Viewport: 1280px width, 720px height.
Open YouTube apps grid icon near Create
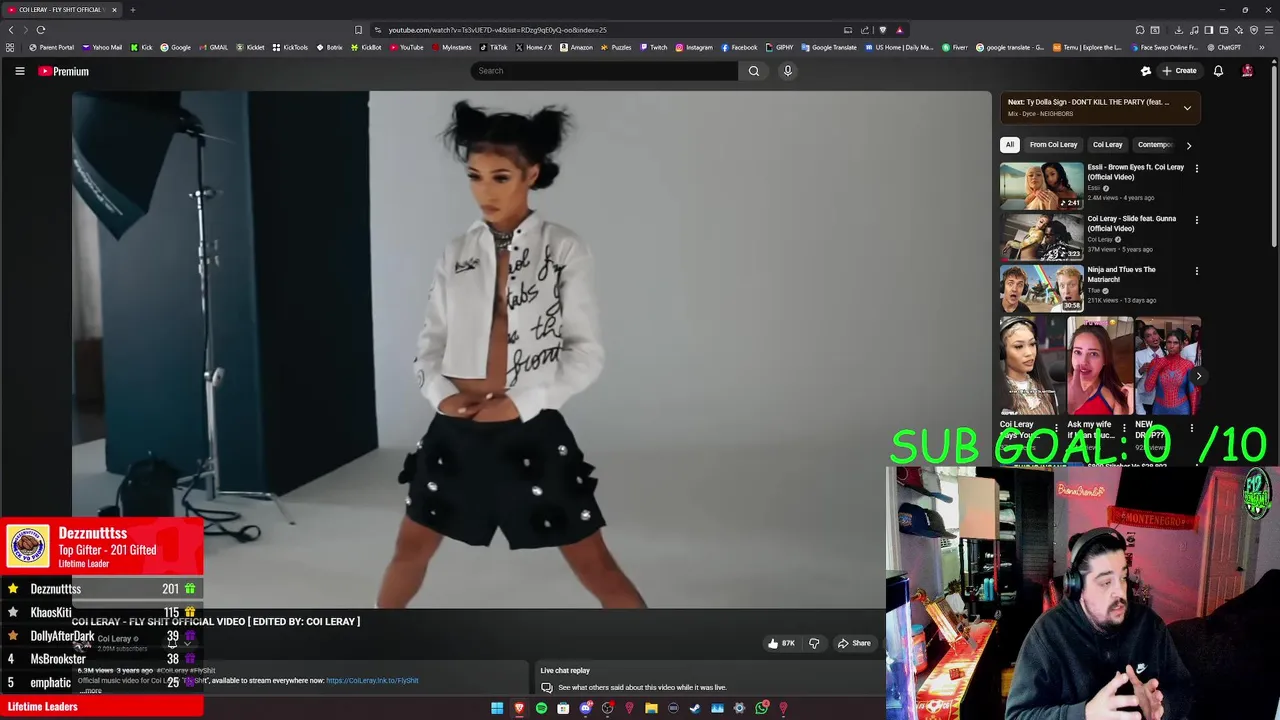tap(1146, 71)
